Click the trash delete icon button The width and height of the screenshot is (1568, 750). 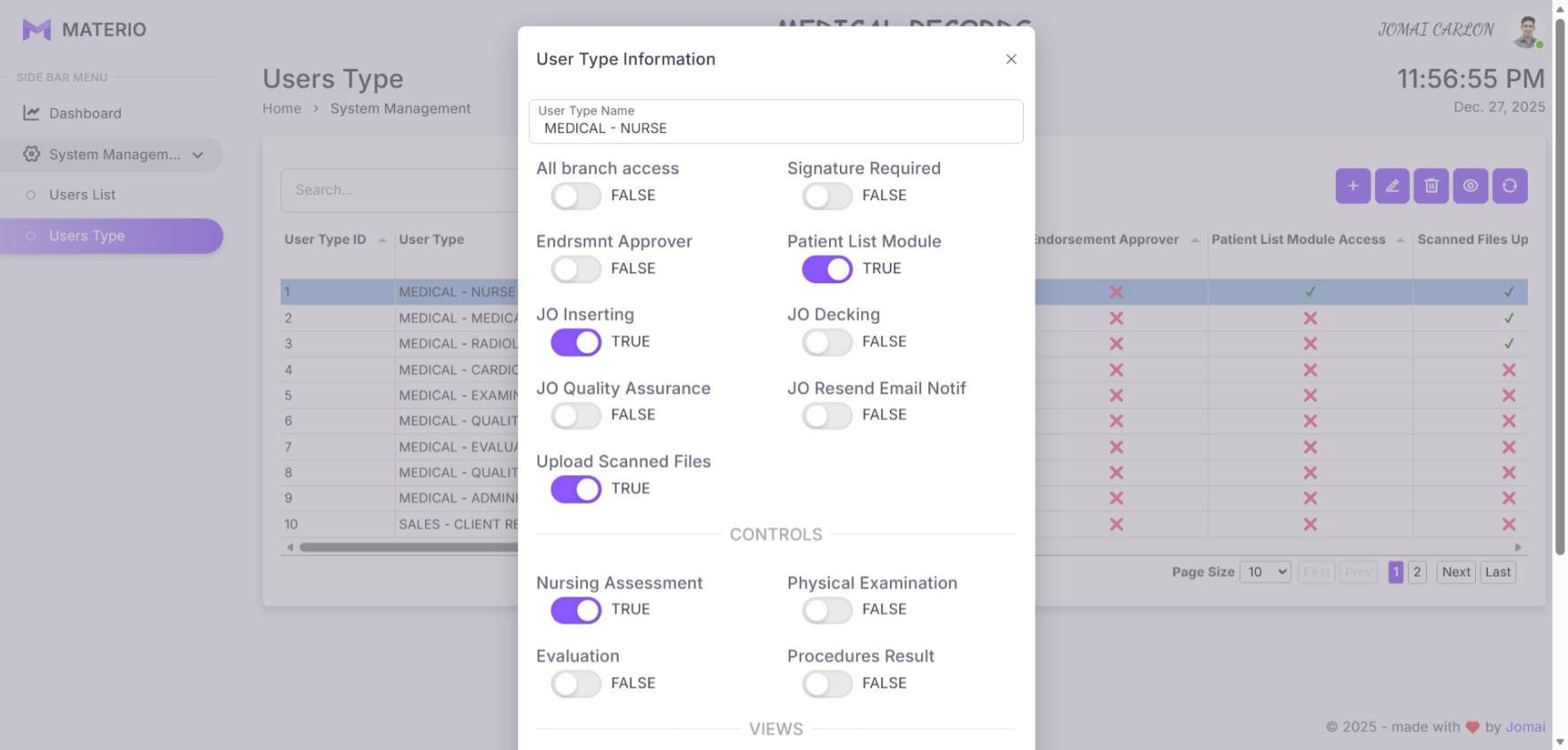click(1431, 186)
